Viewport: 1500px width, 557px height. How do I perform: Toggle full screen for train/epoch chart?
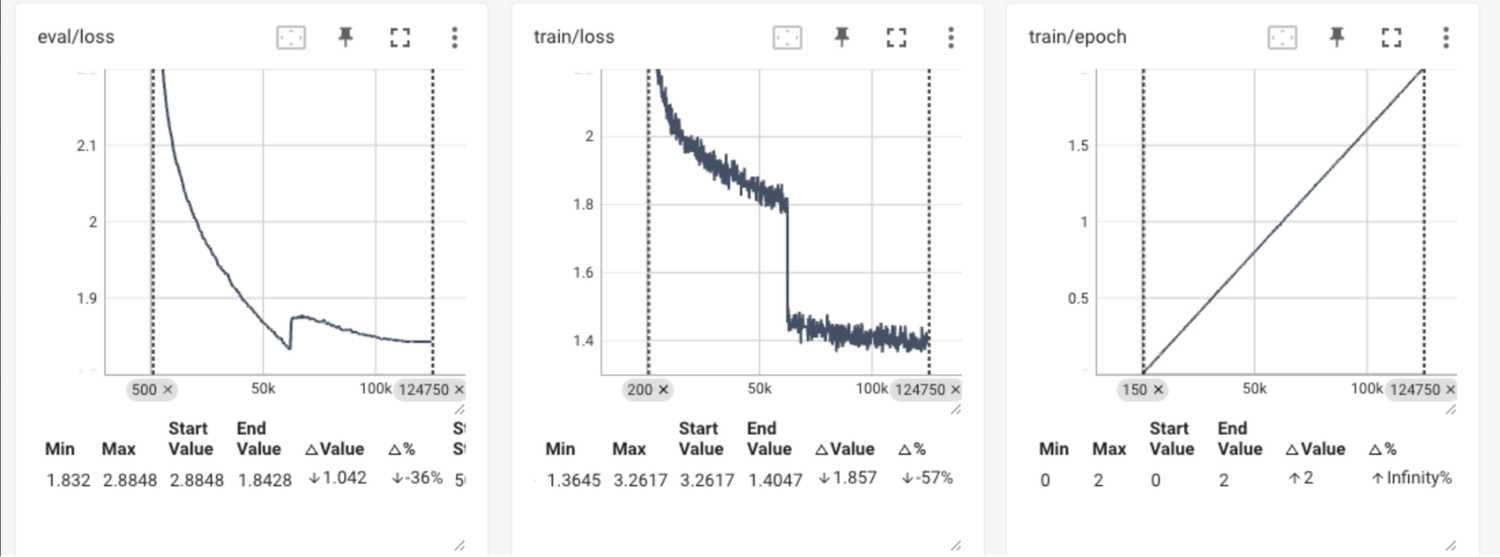(1391, 38)
